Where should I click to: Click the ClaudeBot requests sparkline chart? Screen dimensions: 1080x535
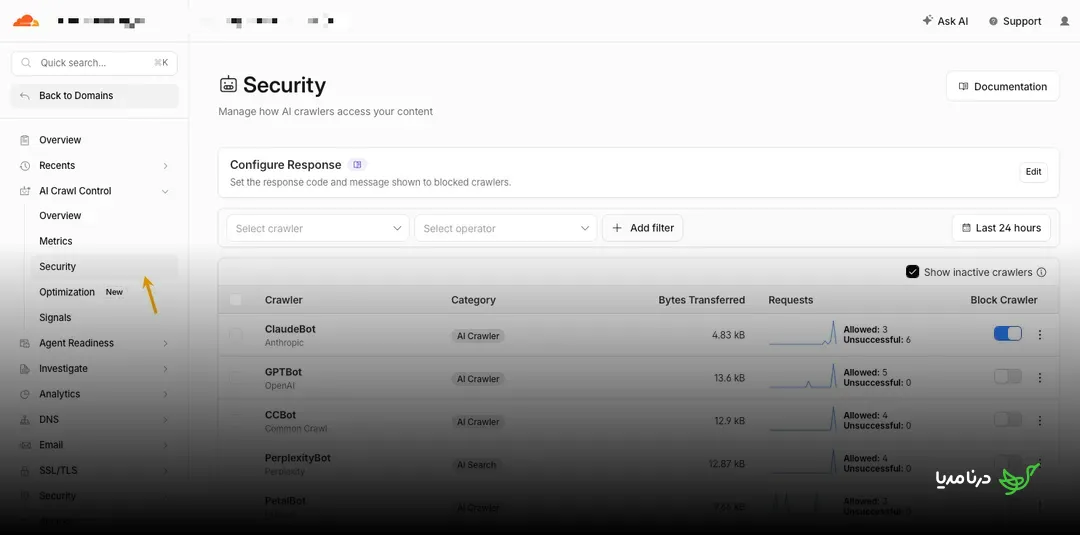point(803,333)
